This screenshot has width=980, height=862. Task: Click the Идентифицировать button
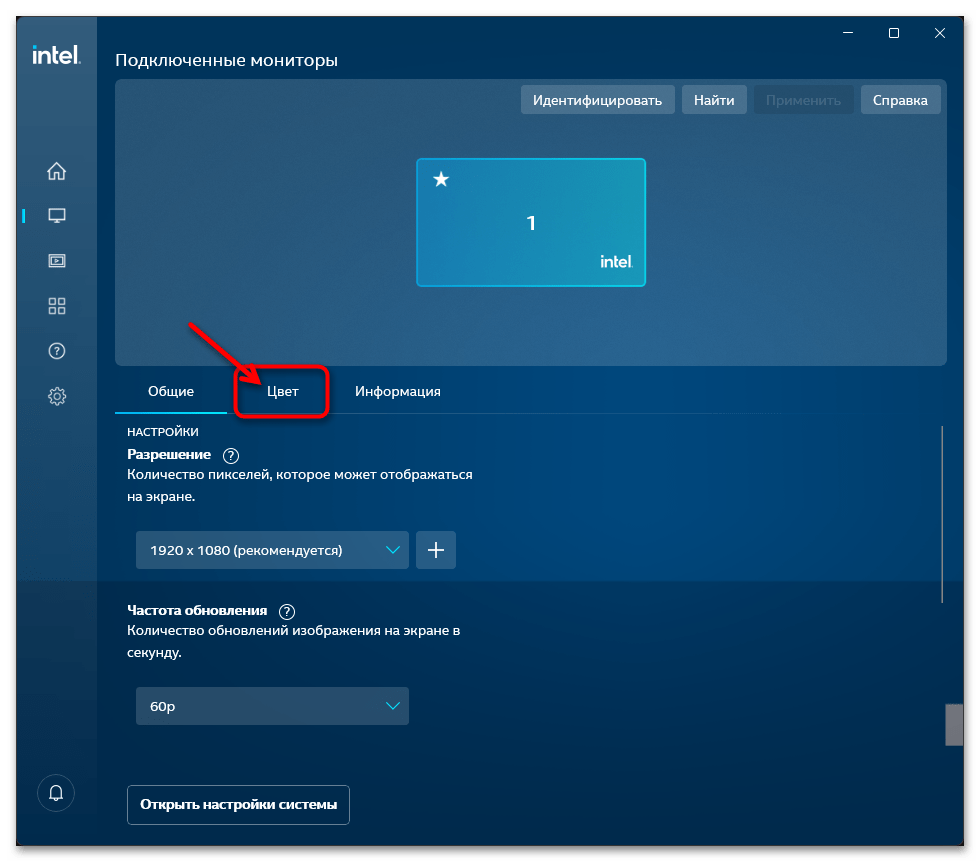coord(597,100)
